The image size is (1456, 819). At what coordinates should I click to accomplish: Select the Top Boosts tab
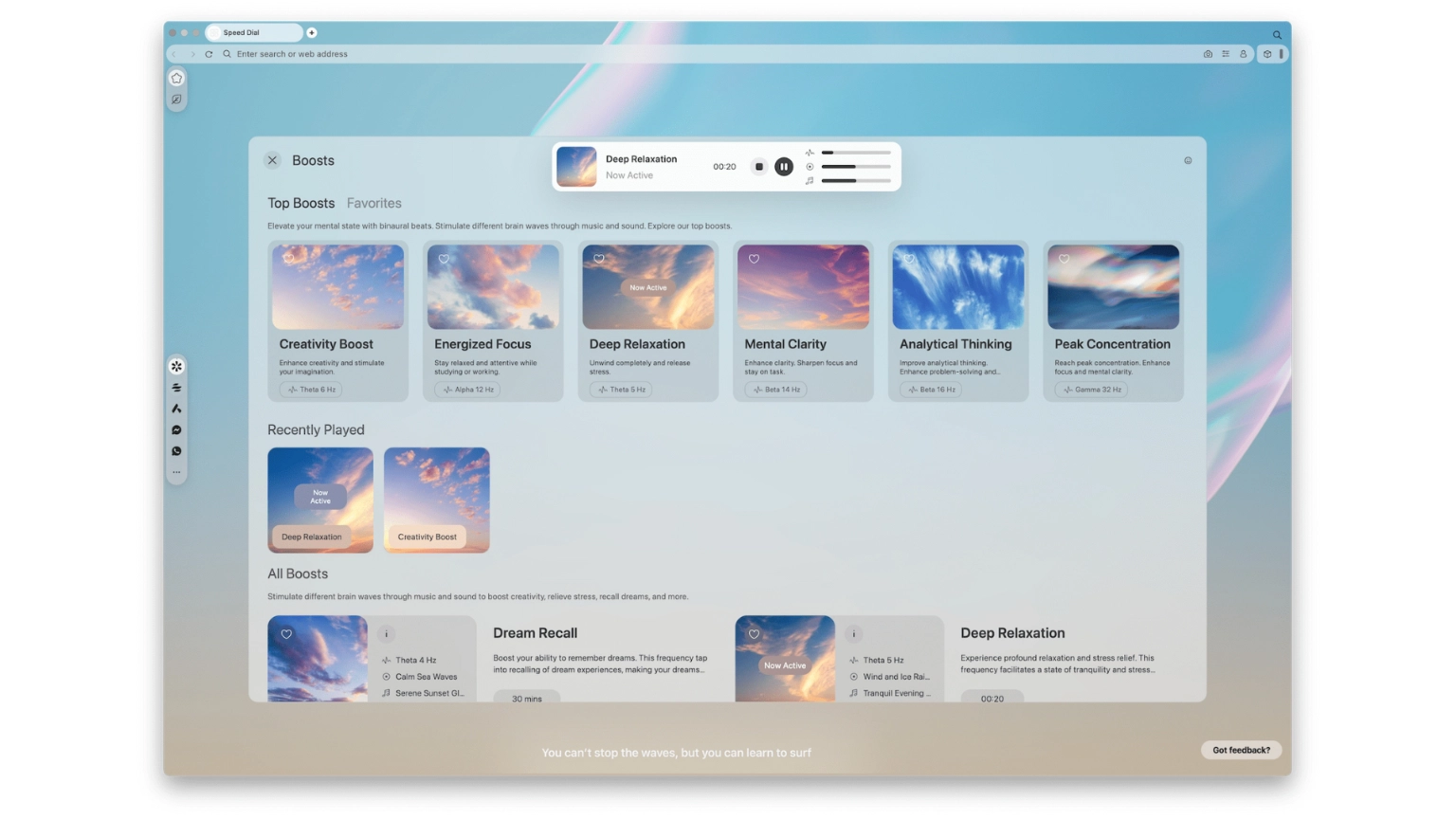point(300,203)
